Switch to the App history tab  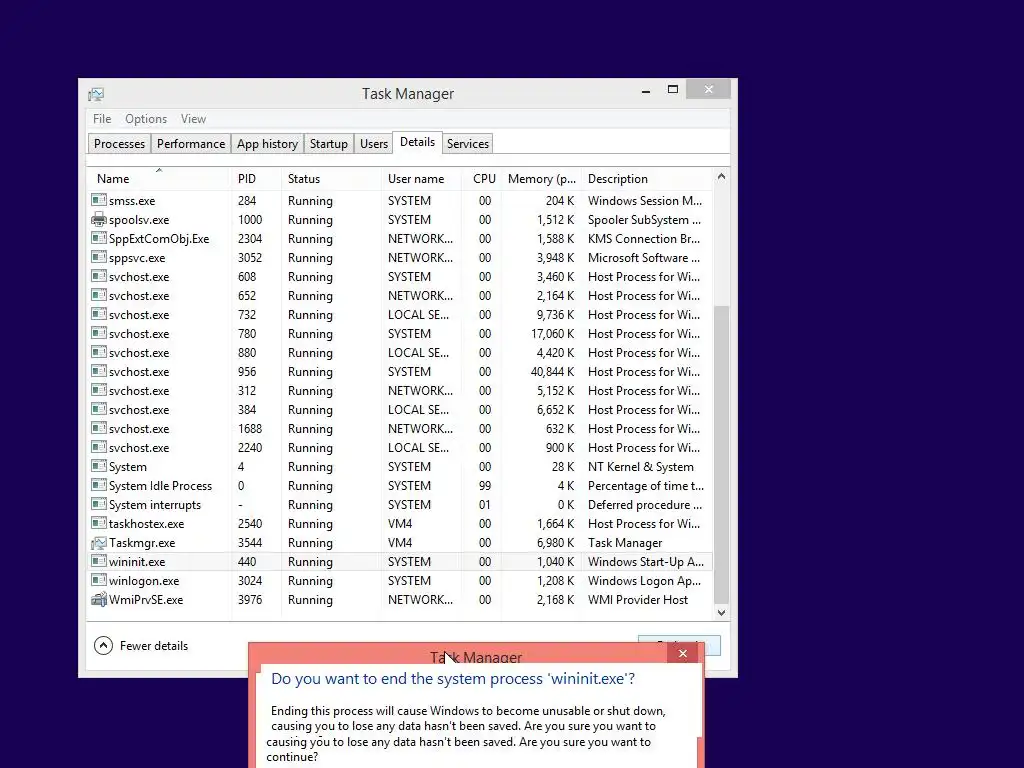coord(267,144)
